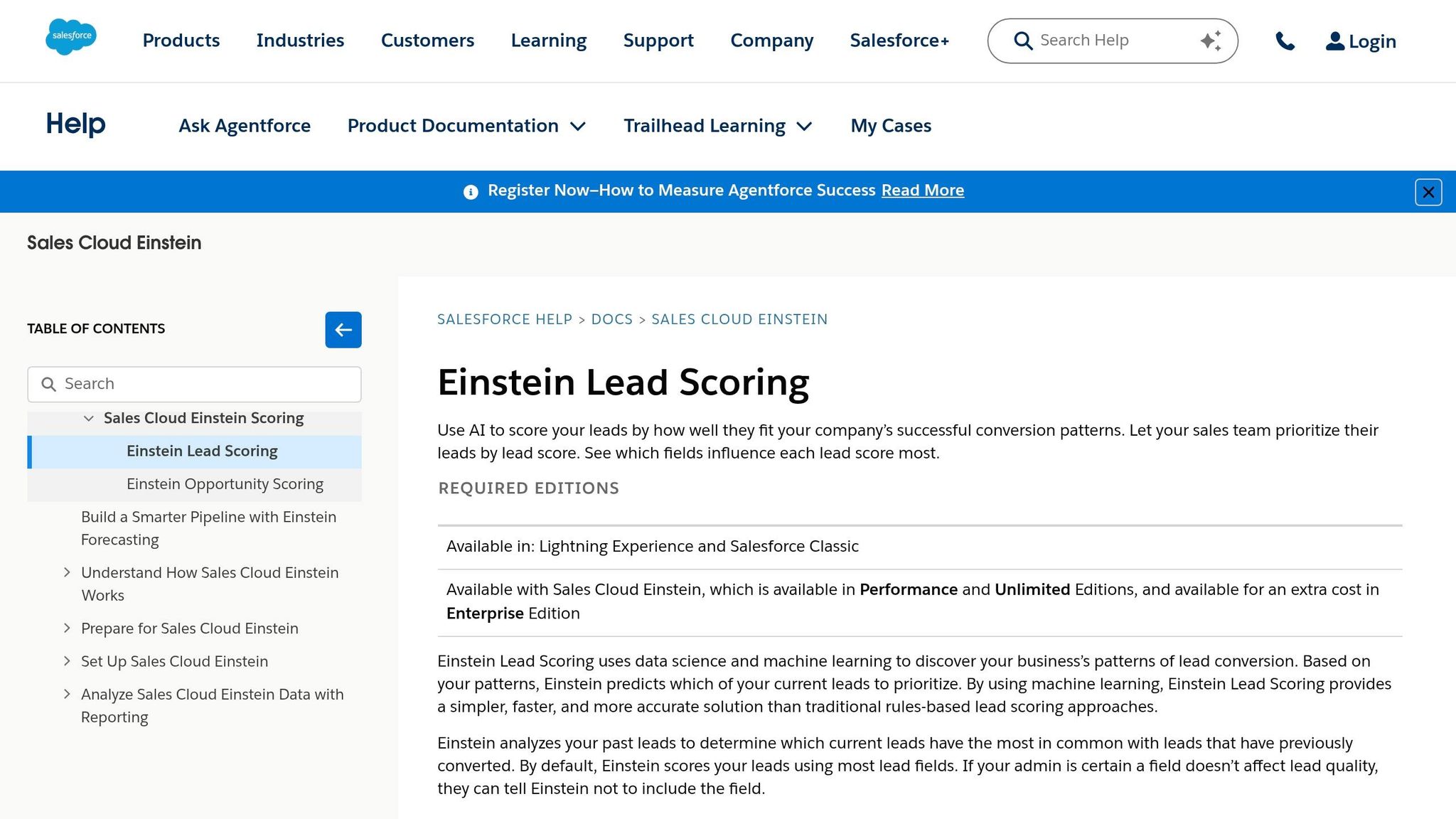Open Ask Agentforce
The image size is (1456, 819).
coord(245,126)
